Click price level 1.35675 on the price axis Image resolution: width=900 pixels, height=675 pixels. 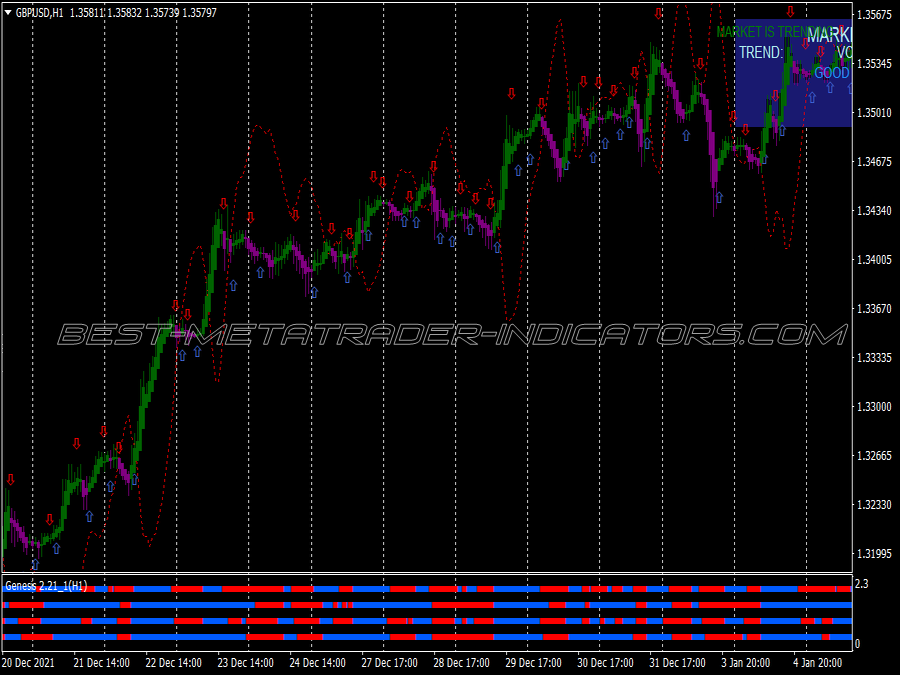coord(874,15)
